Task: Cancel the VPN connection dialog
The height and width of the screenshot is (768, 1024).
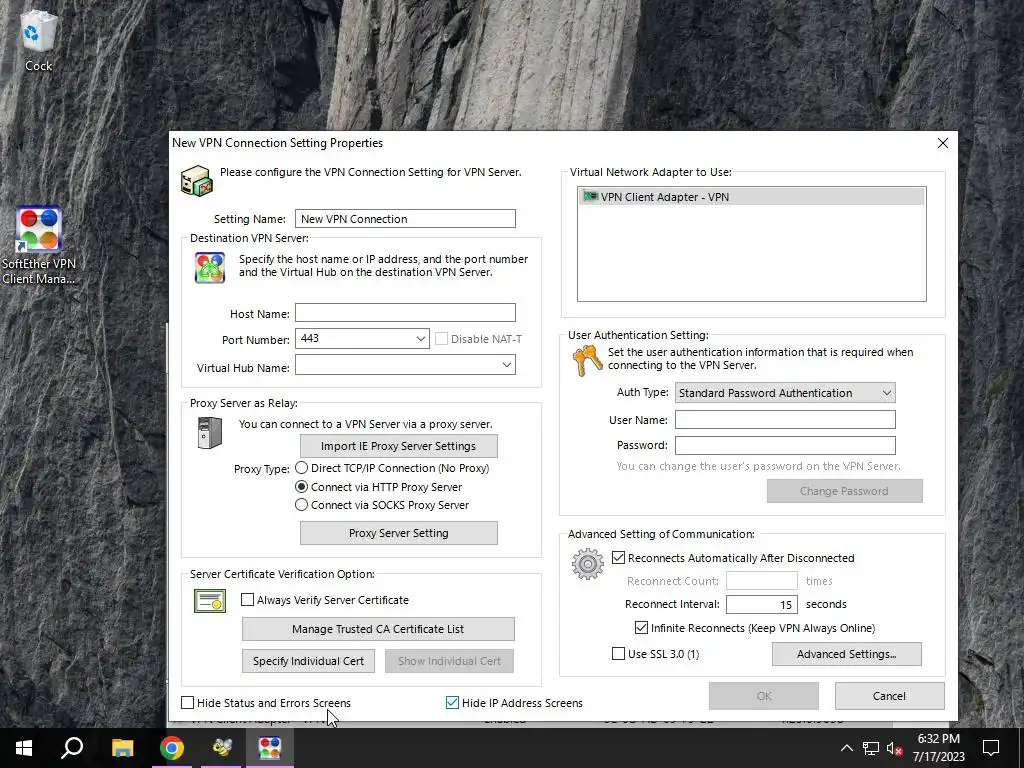Action: [x=889, y=696]
